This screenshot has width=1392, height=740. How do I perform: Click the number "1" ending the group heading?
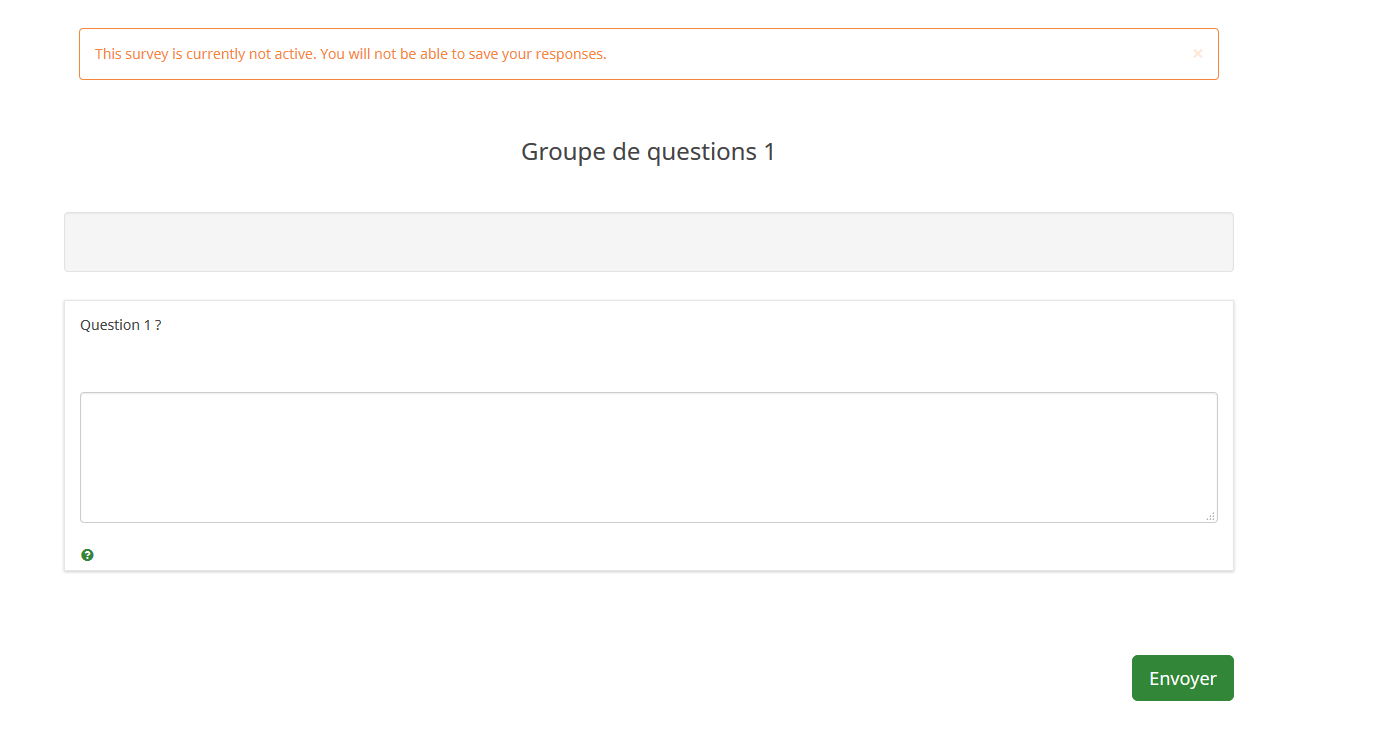[769, 152]
